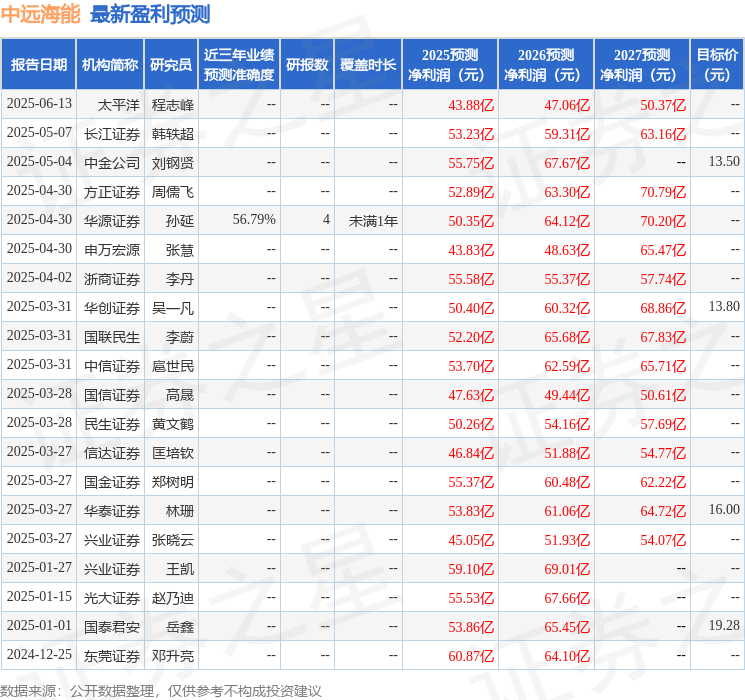Select the 华源证券 institution cell
The width and height of the screenshot is (745, 700).
point(112,221)
